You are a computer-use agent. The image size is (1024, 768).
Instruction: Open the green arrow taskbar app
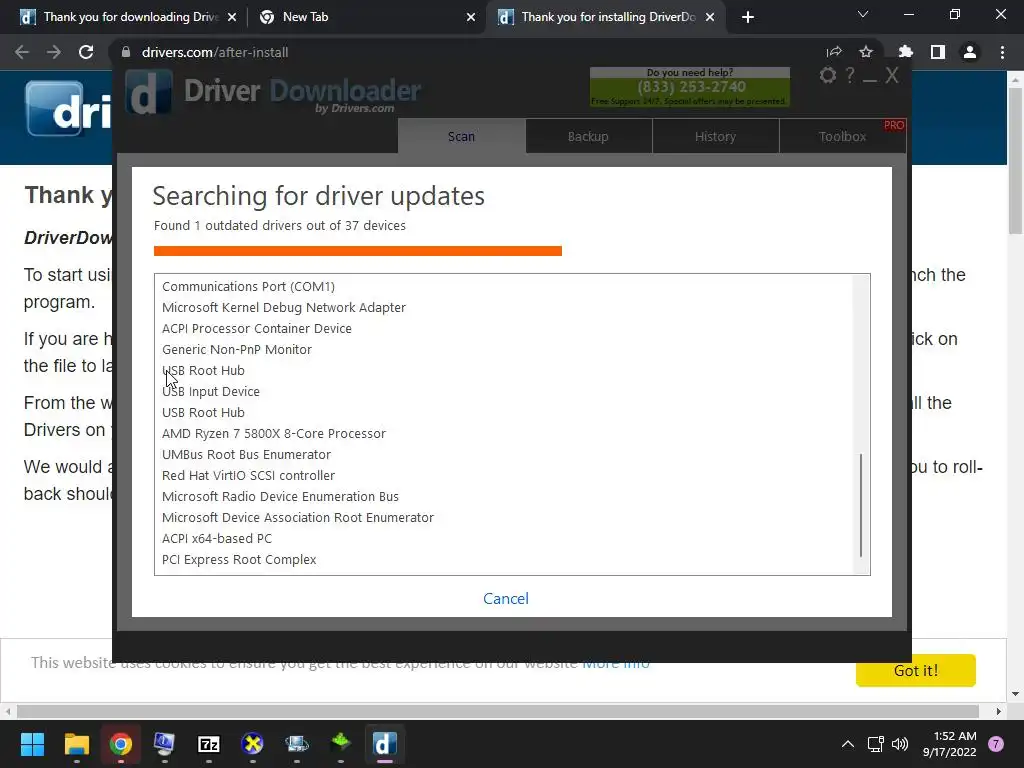click(x=341, y=744)
